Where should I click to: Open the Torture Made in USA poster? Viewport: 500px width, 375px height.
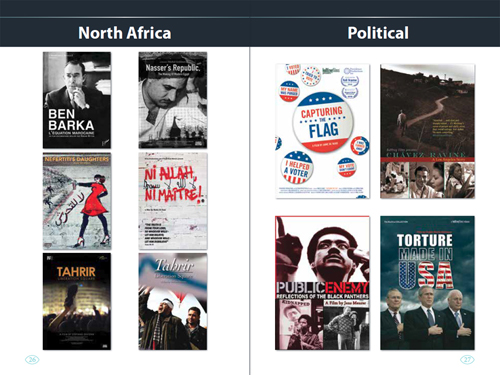point(427,283)
